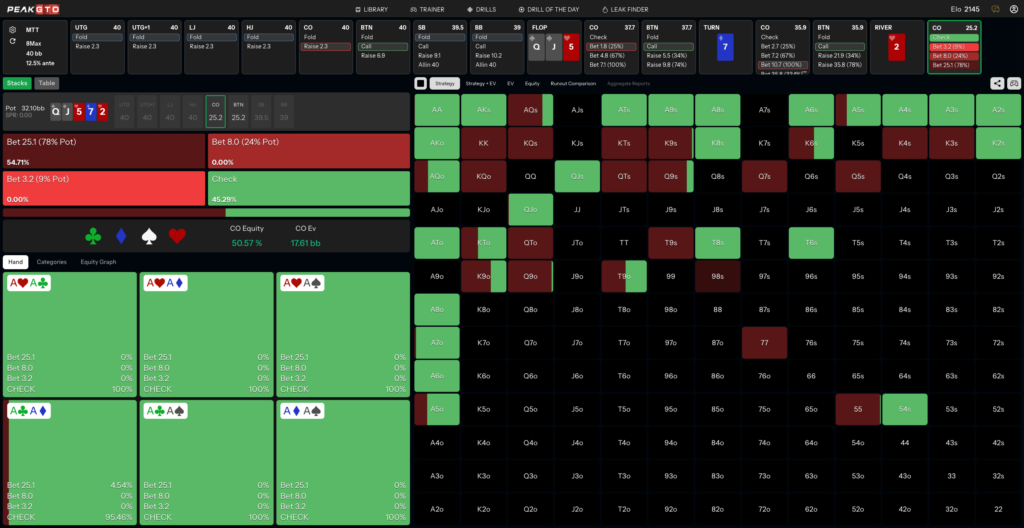The width and height of the screenshot is (1024, 528).
Task: Choose Bet 10.7 (100%) on the turn
Action: 783,64
